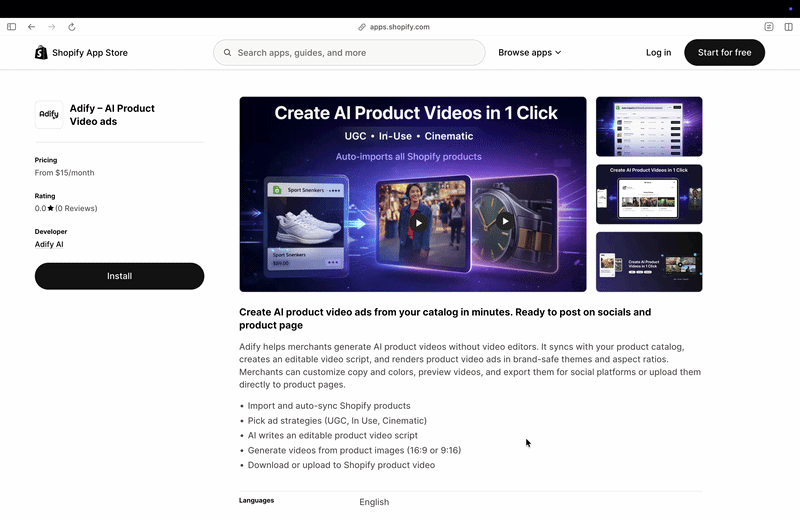Open the first thumbnail with product list
The height and width of the screenshot is (520, 800).
click(x=649, y=127)
